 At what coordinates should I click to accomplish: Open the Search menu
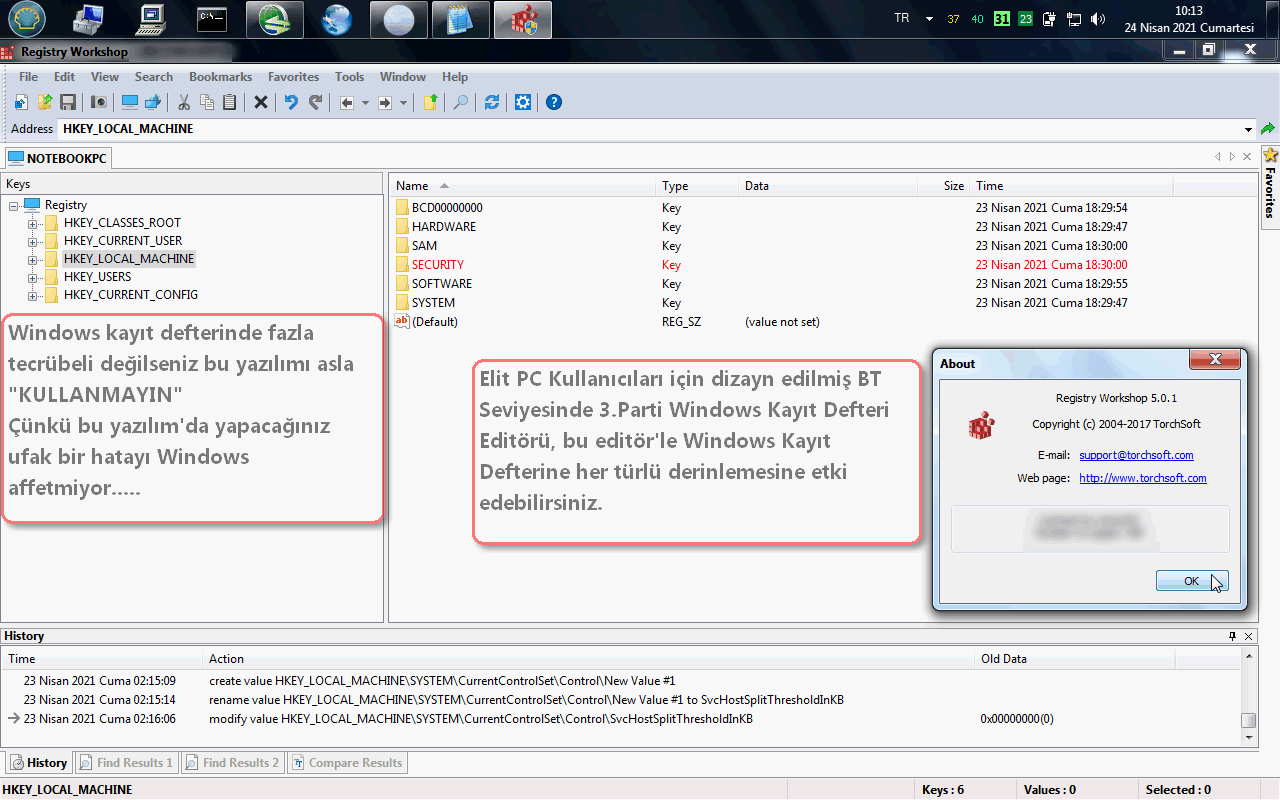coord(154,77)
